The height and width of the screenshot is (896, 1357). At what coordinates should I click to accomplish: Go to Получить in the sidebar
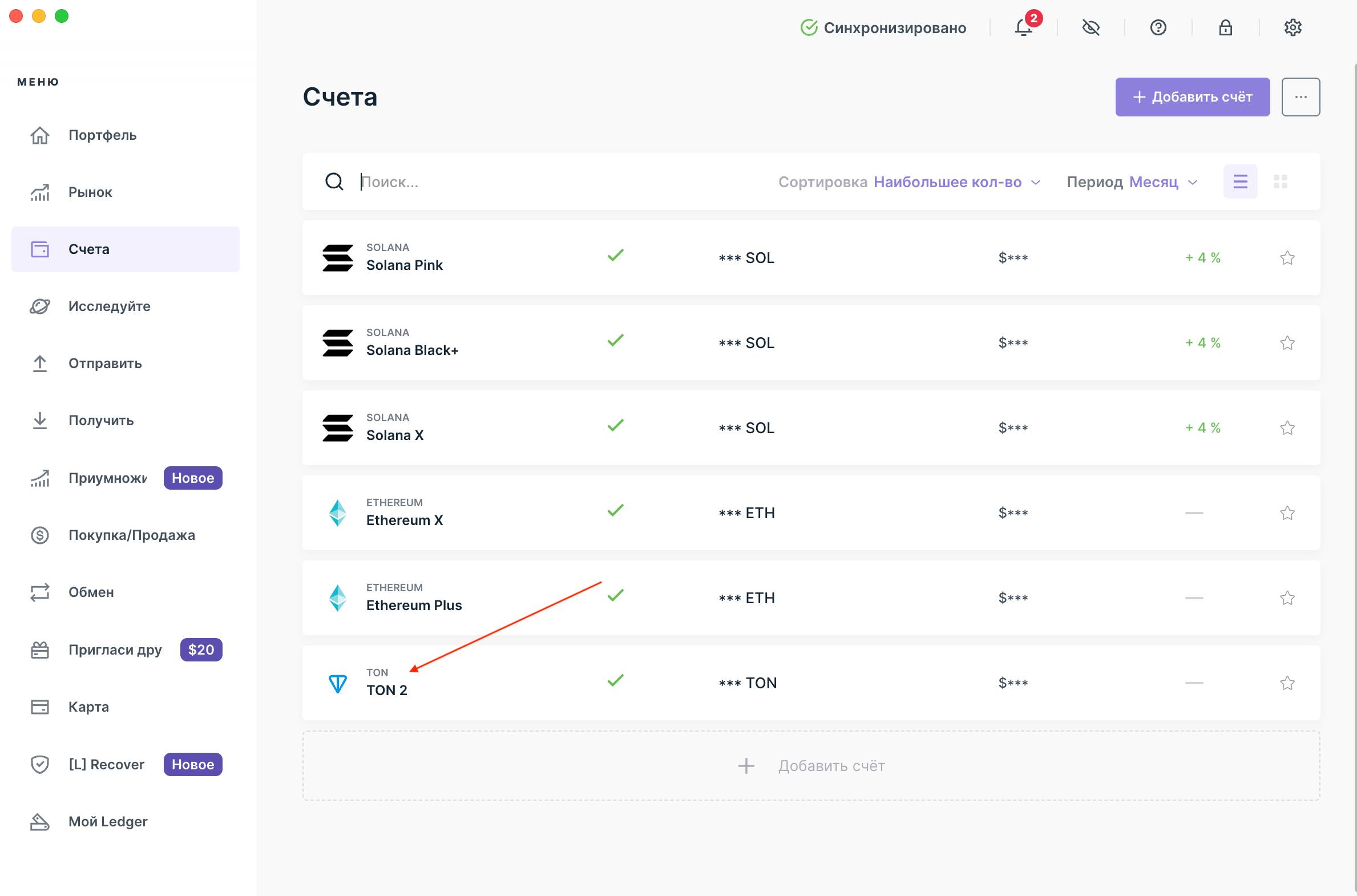tap(126, 421)
